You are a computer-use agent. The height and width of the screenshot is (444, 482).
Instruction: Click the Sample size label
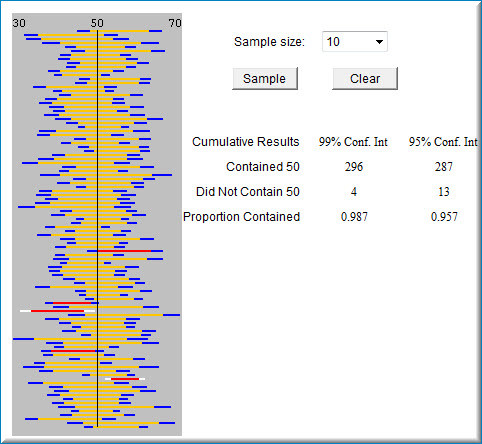pos(269,42)
